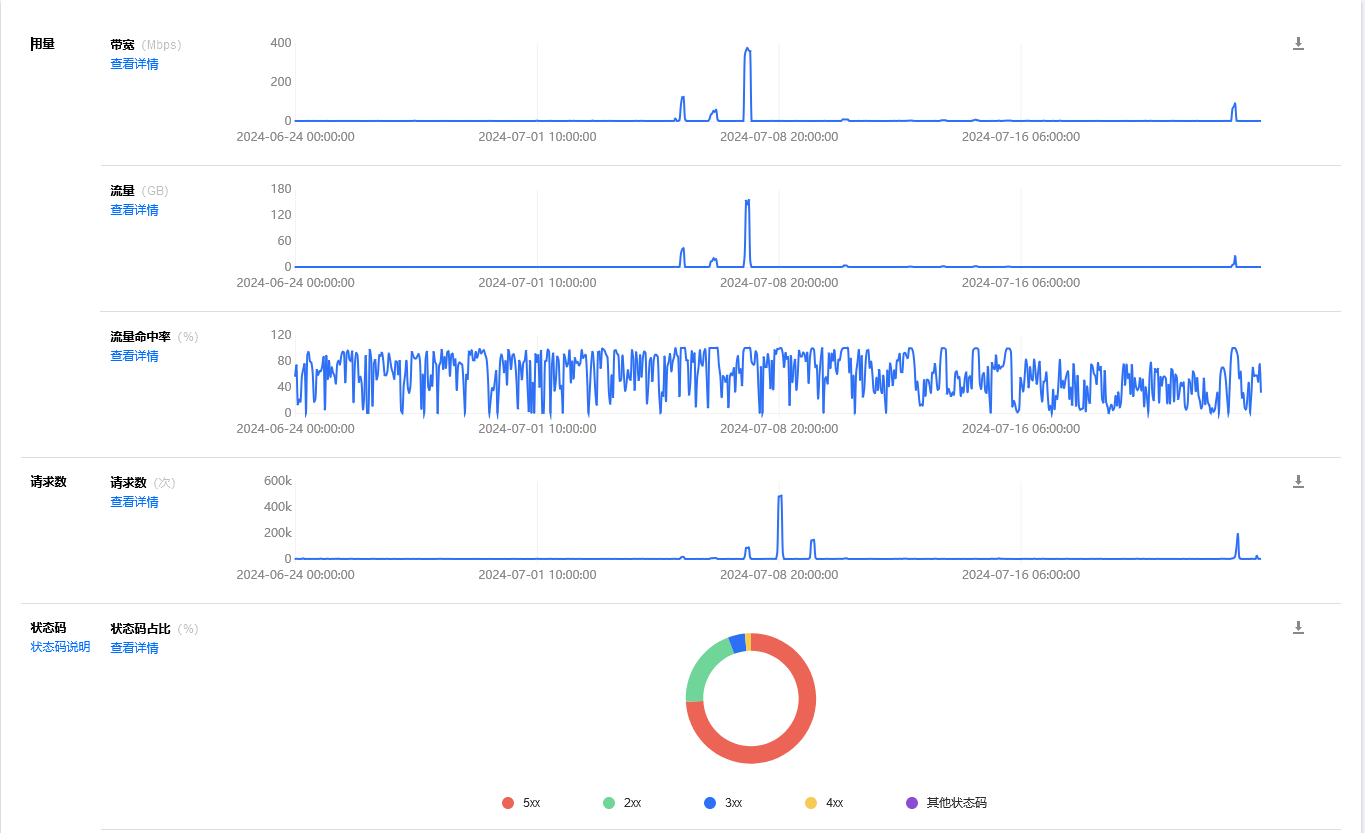Image resolution: width=1365 pixels, height=833 pixels.
Task: Click the download icon for the 状态码 section
Action: [x=1297, y=626]
